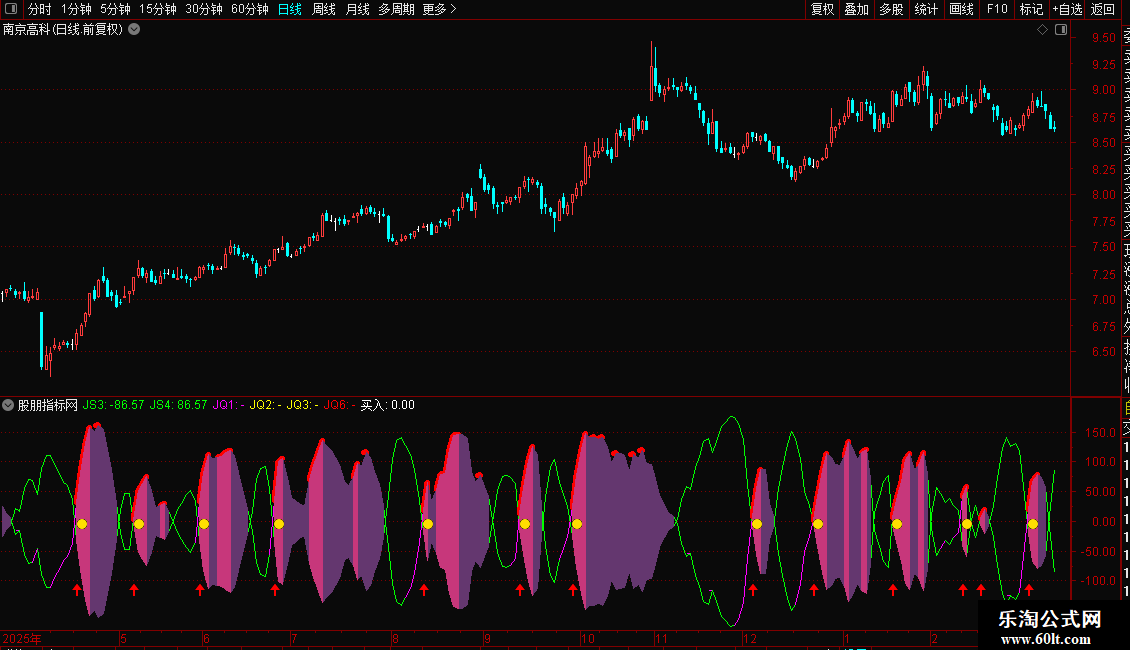Click the JQ6 indicator label
Image resolution: width=1130 pixels, height=650 pixels.
point(339,405)
